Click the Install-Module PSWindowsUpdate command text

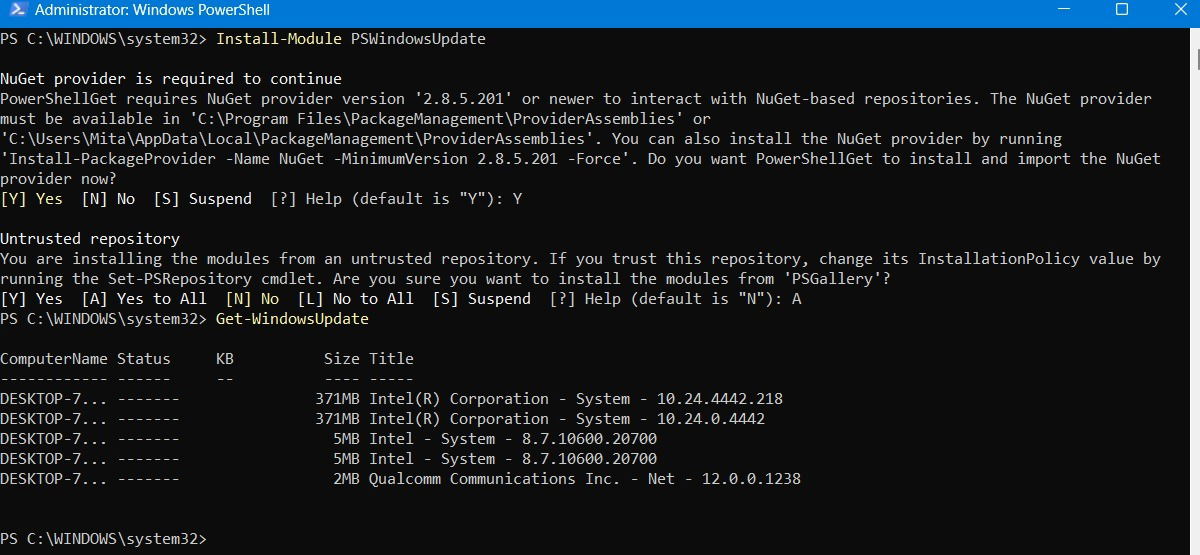tap(350, 39)
